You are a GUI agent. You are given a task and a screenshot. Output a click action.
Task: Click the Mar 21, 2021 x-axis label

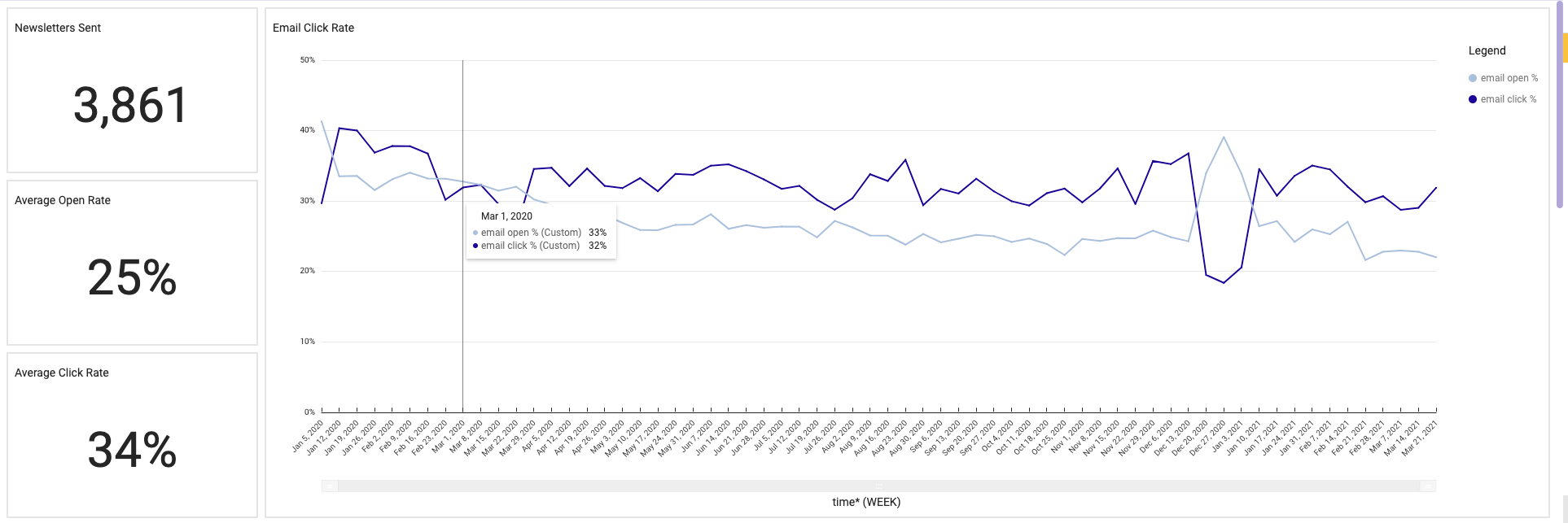[1420, 438]
